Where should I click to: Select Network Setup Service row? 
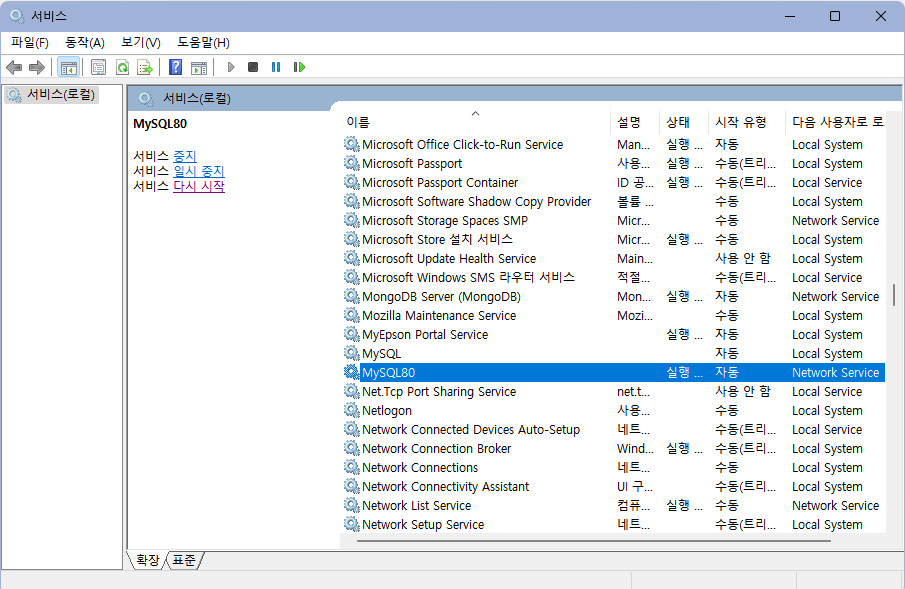(x=614, y=524)
